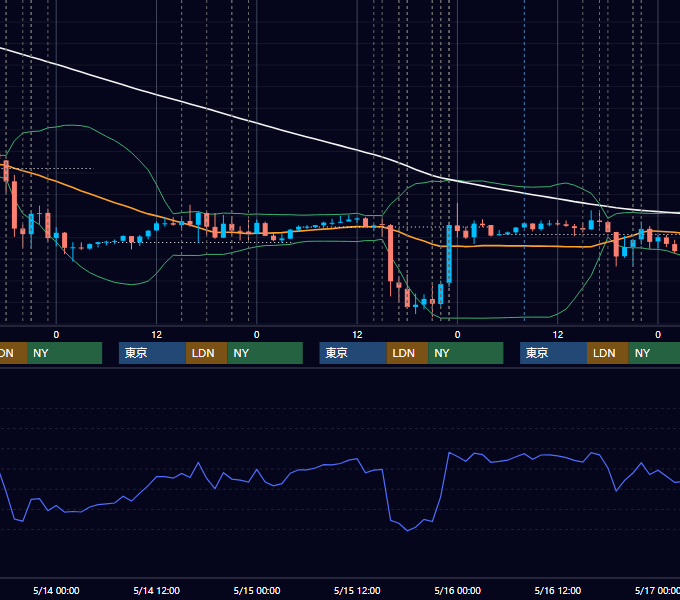
Task: Click the 東京 session block covering 5/16 12:00
Action: point(553,353)
